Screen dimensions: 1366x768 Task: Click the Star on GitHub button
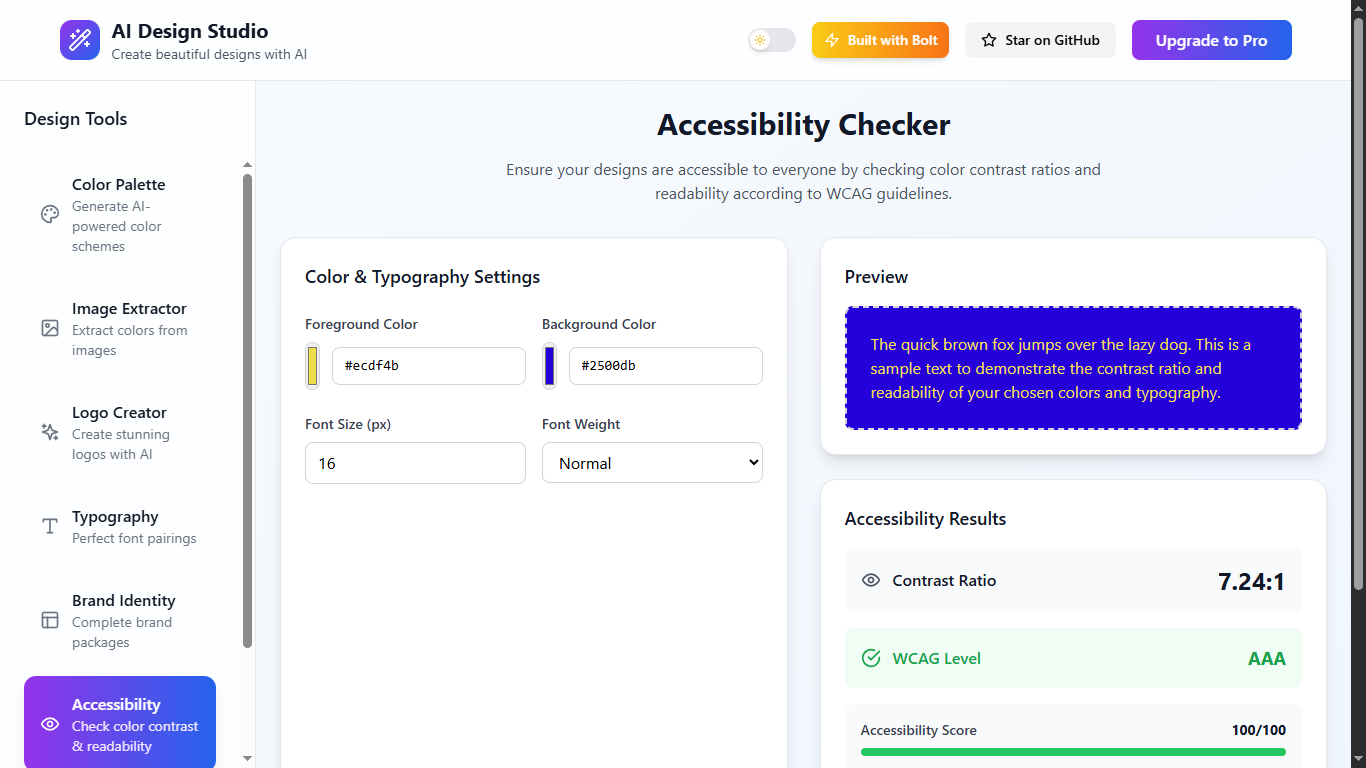(1040, 41)
